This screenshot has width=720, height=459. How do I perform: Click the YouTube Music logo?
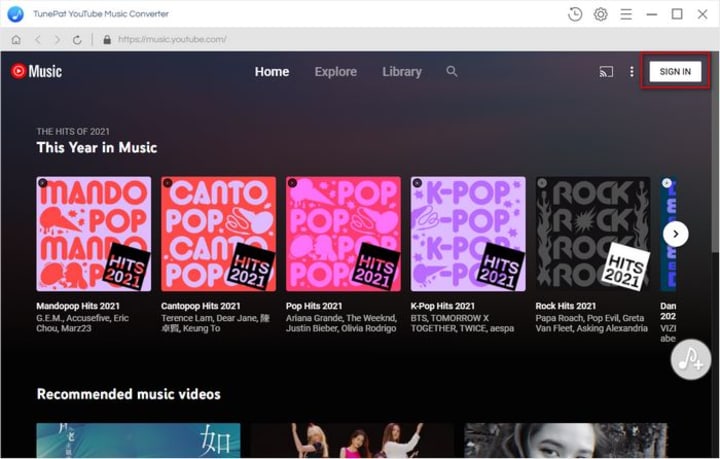36,71
